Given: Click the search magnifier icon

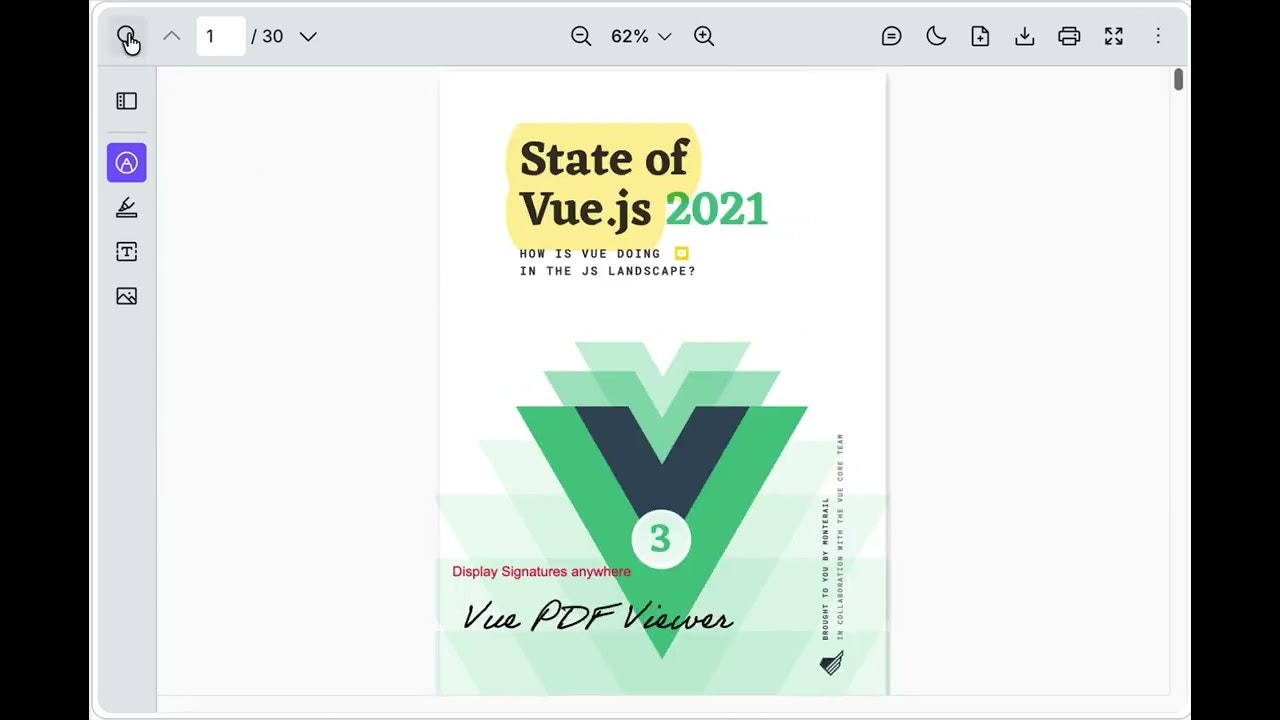Looking at the screenshot, I should tap(127, 37).
